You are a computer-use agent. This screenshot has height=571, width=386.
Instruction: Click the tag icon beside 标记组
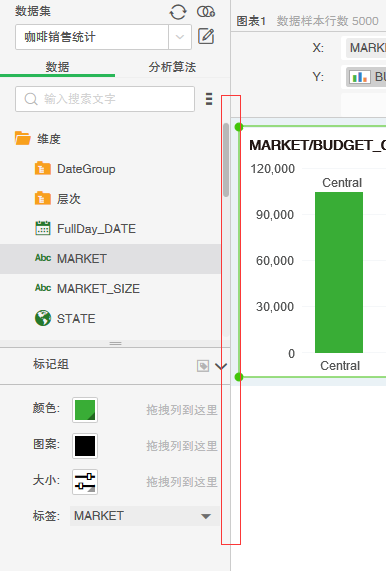click(x=203, y=366)
